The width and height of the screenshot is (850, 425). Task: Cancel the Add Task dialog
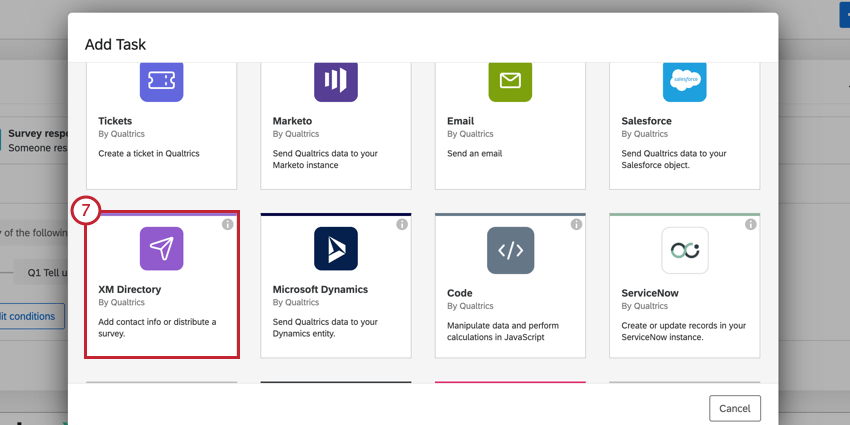pyautogui.click(x=735, y=408)
